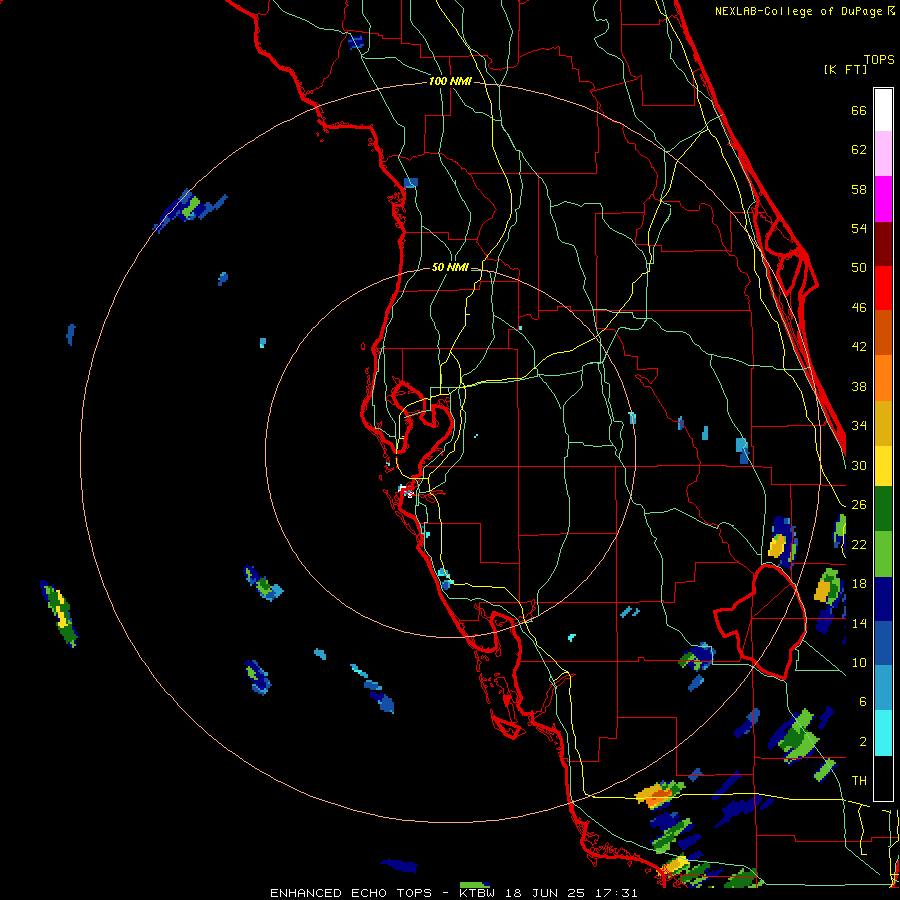This screenshot has width=900, height=900.
Task: Click the "50 NMI" range ring label
Action: click(x=449, y=267)
